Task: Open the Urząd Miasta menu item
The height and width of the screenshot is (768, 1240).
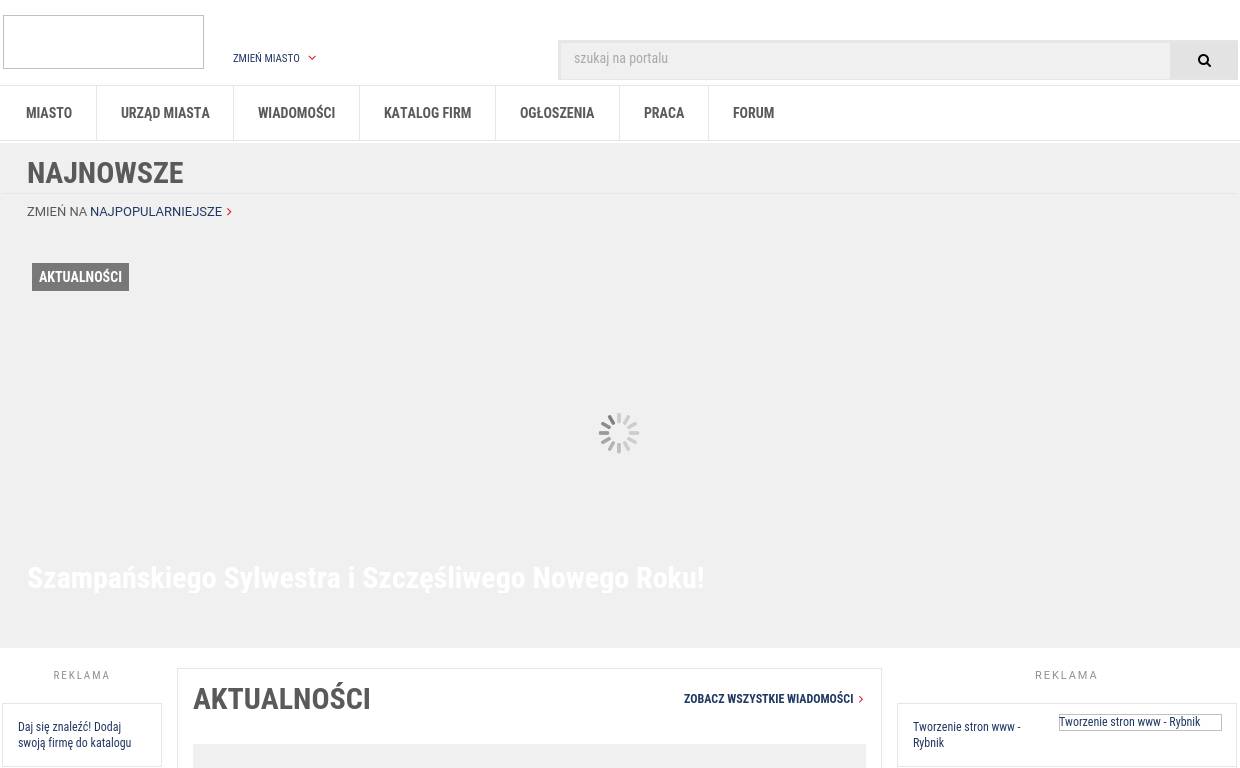Action: 165,113
